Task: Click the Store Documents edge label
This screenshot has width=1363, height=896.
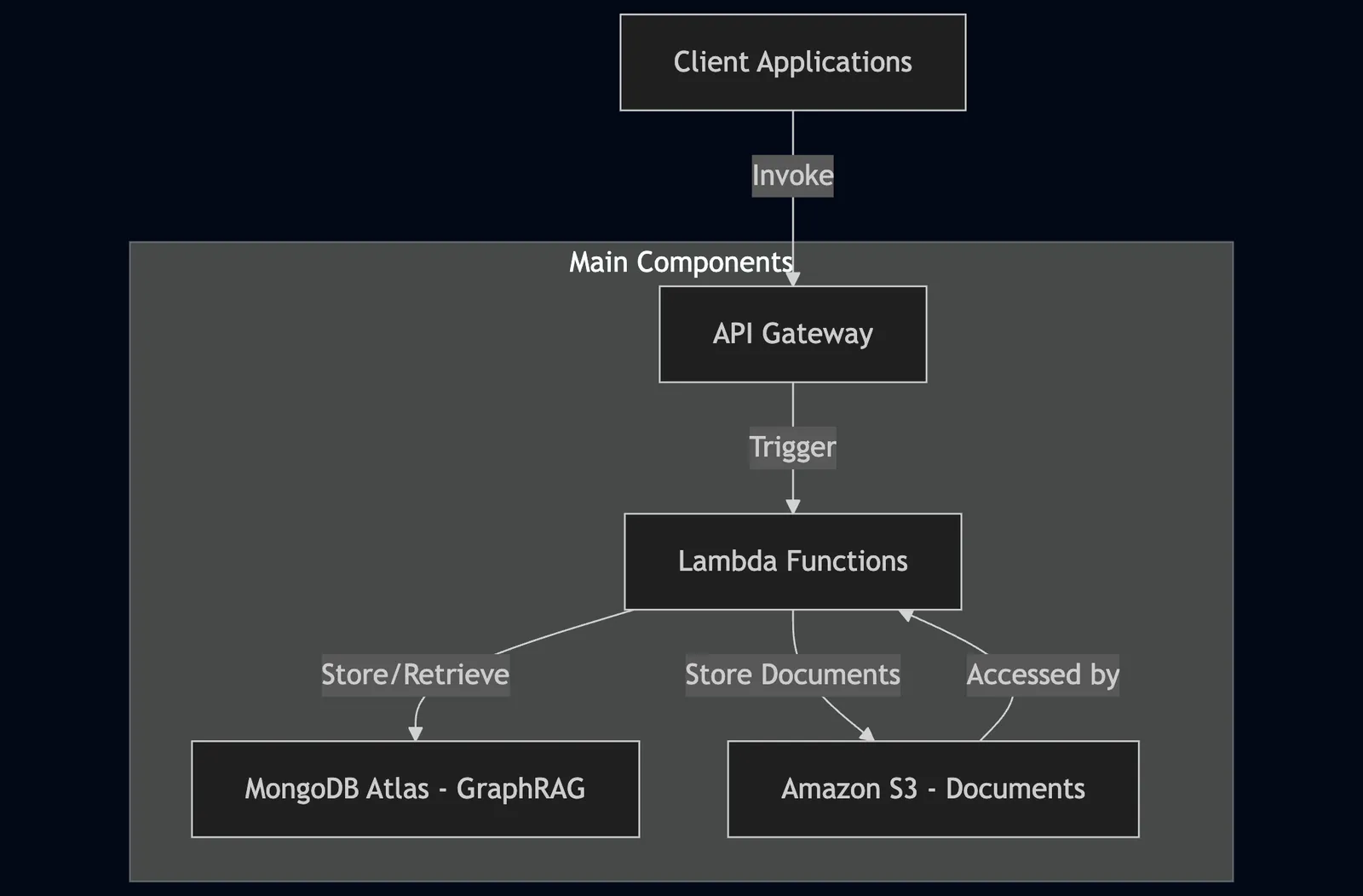Action: pos(792,675)
